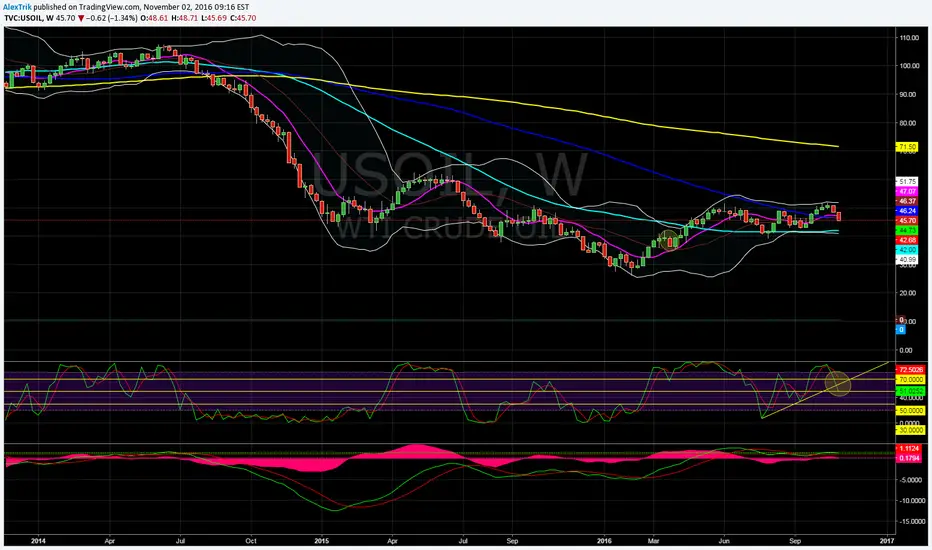The width and height of the screenshot is (932, 550).
Task: Click the -10.0000 MACD axis label
Action: 913,501
